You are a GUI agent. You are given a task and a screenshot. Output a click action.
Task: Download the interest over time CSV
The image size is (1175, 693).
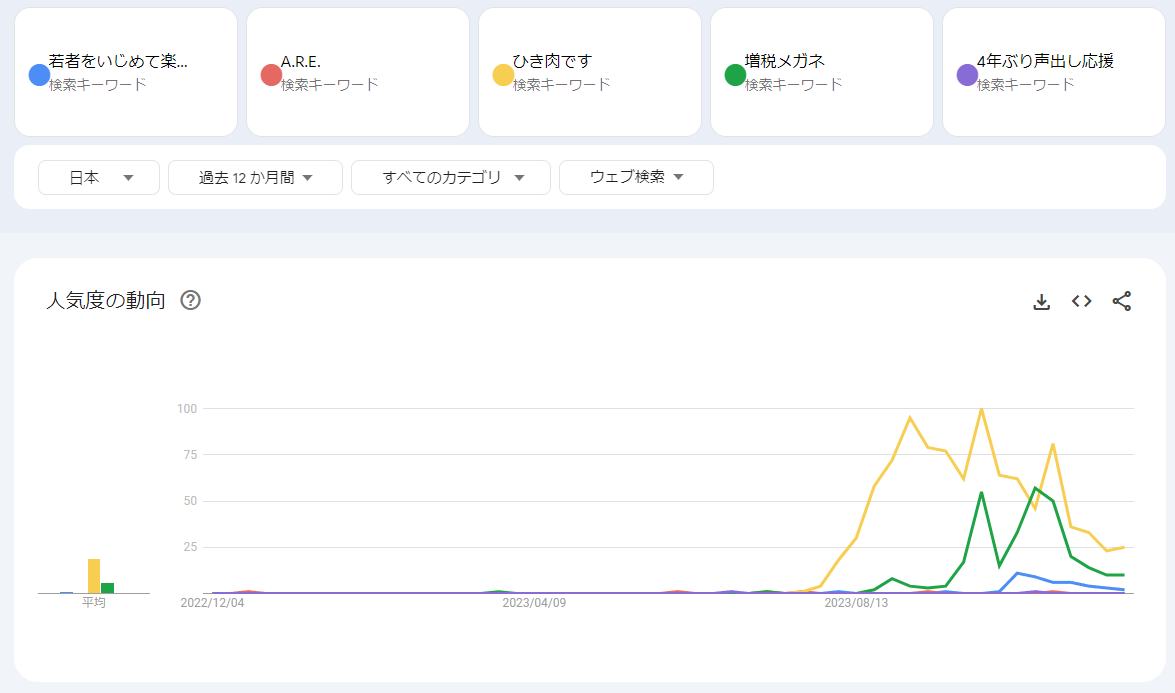pos(1041,301)
